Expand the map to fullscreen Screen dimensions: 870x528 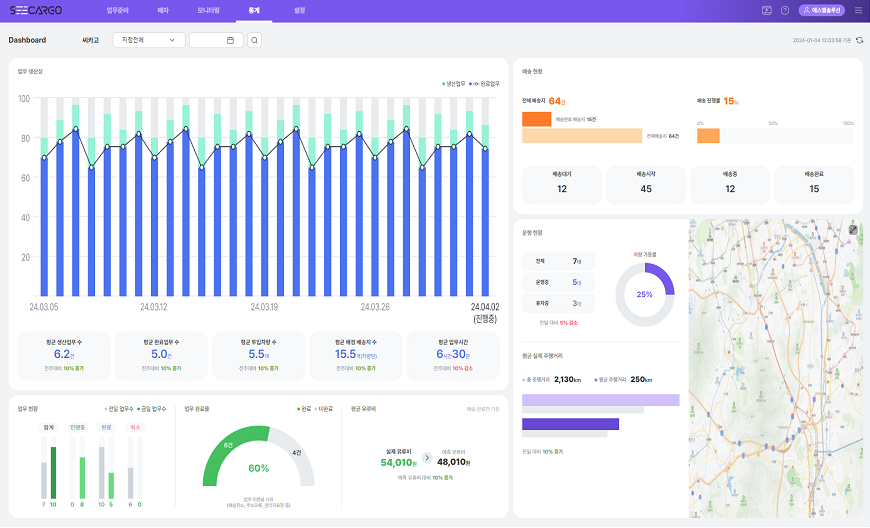pyautogui.click(x=853, y=229)
